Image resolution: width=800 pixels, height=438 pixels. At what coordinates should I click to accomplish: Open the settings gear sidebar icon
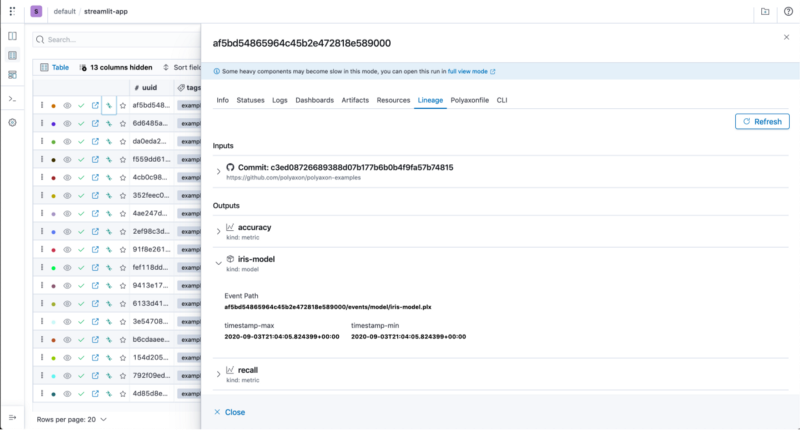[x=12, y=123]
